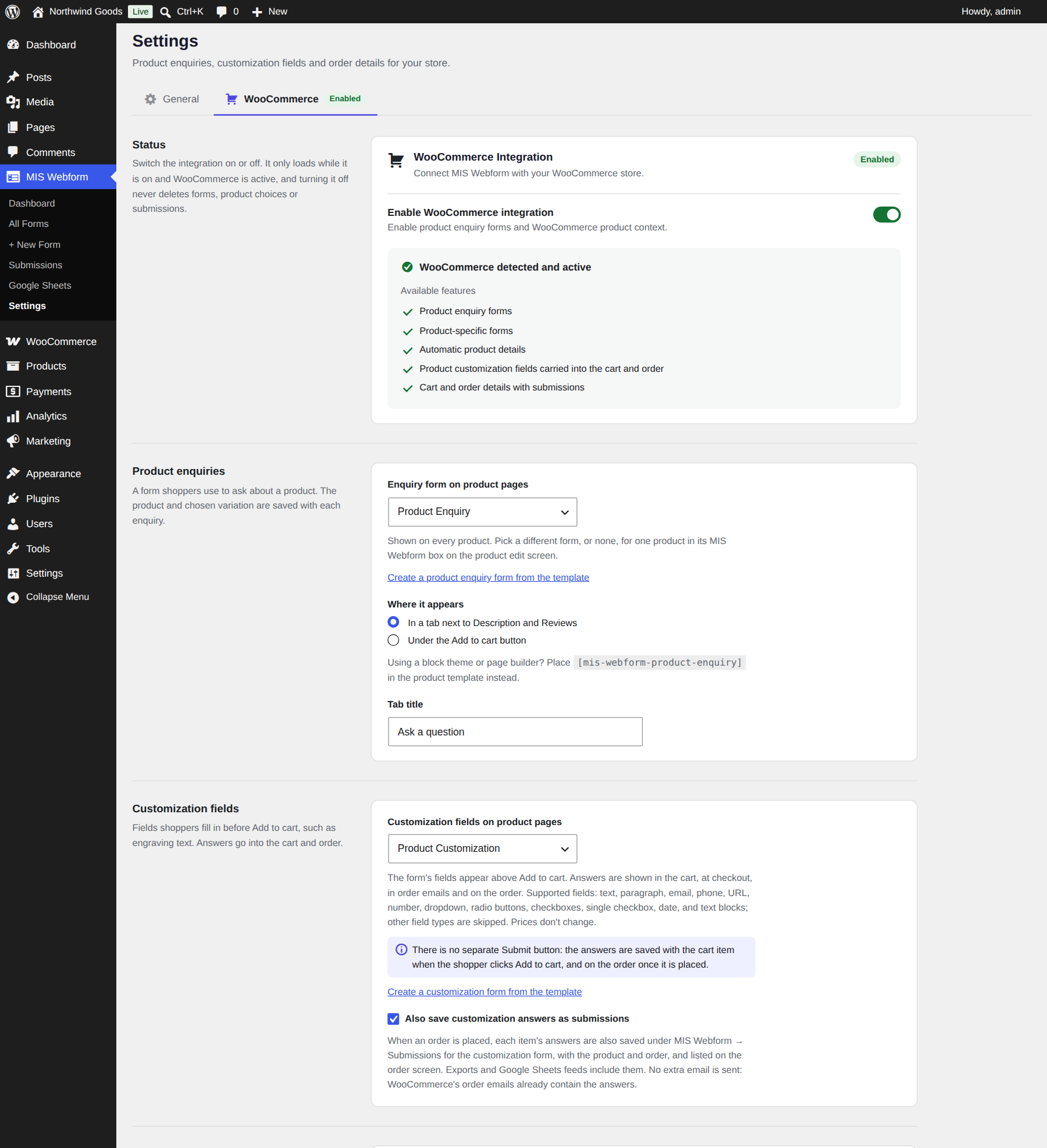Focus the Tab title input field
Image resolution: width=1047 pixels, height=1148 pixels.
515,732
